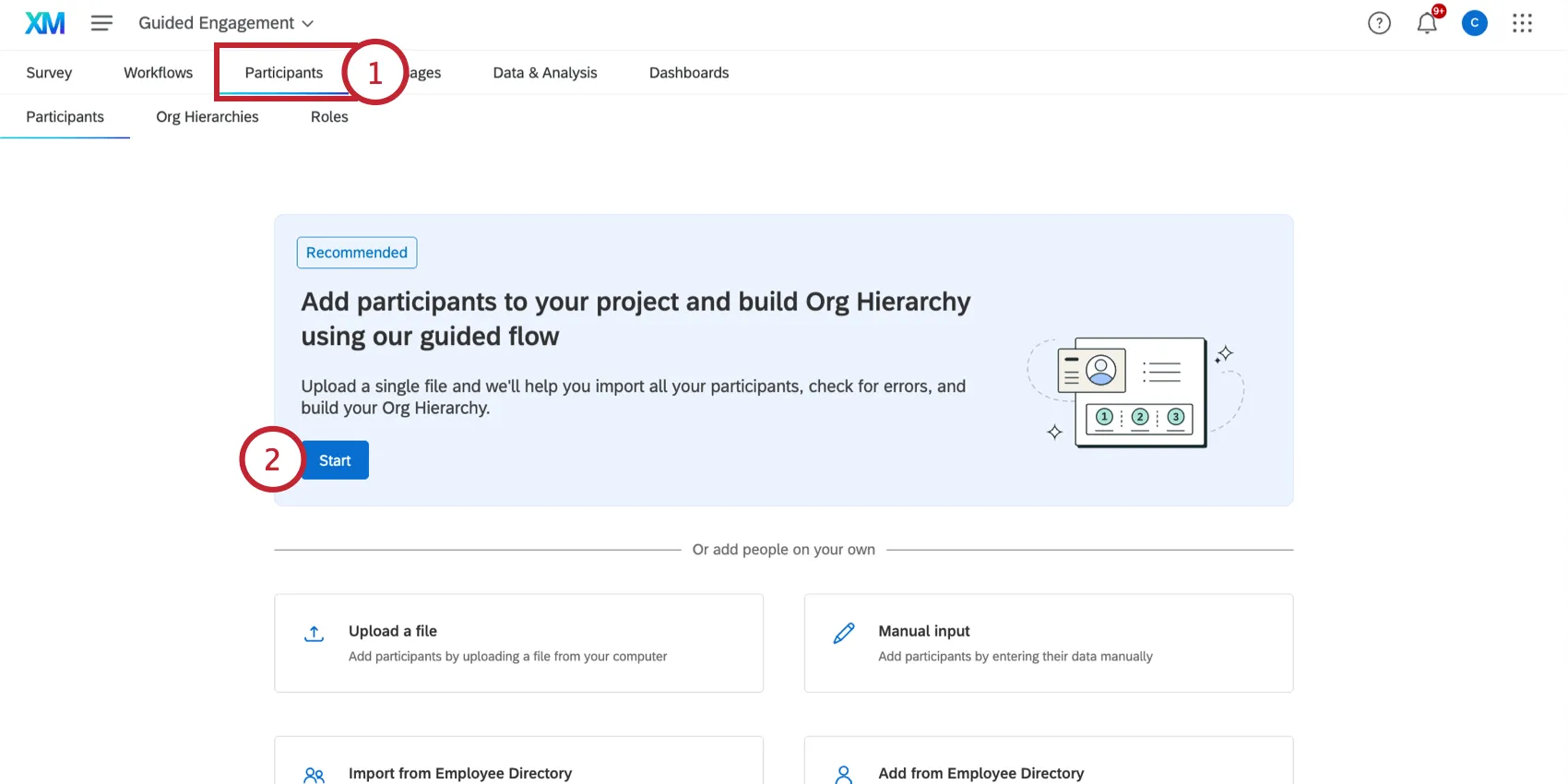Click the user account avatar
This screenshot has height=784, width=1568.
click(x=1474, y=23)
